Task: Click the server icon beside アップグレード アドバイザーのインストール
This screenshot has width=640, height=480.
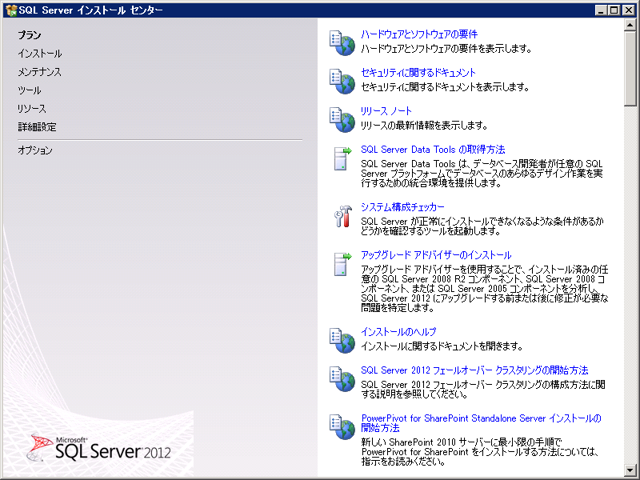Action: click(342, 264)
